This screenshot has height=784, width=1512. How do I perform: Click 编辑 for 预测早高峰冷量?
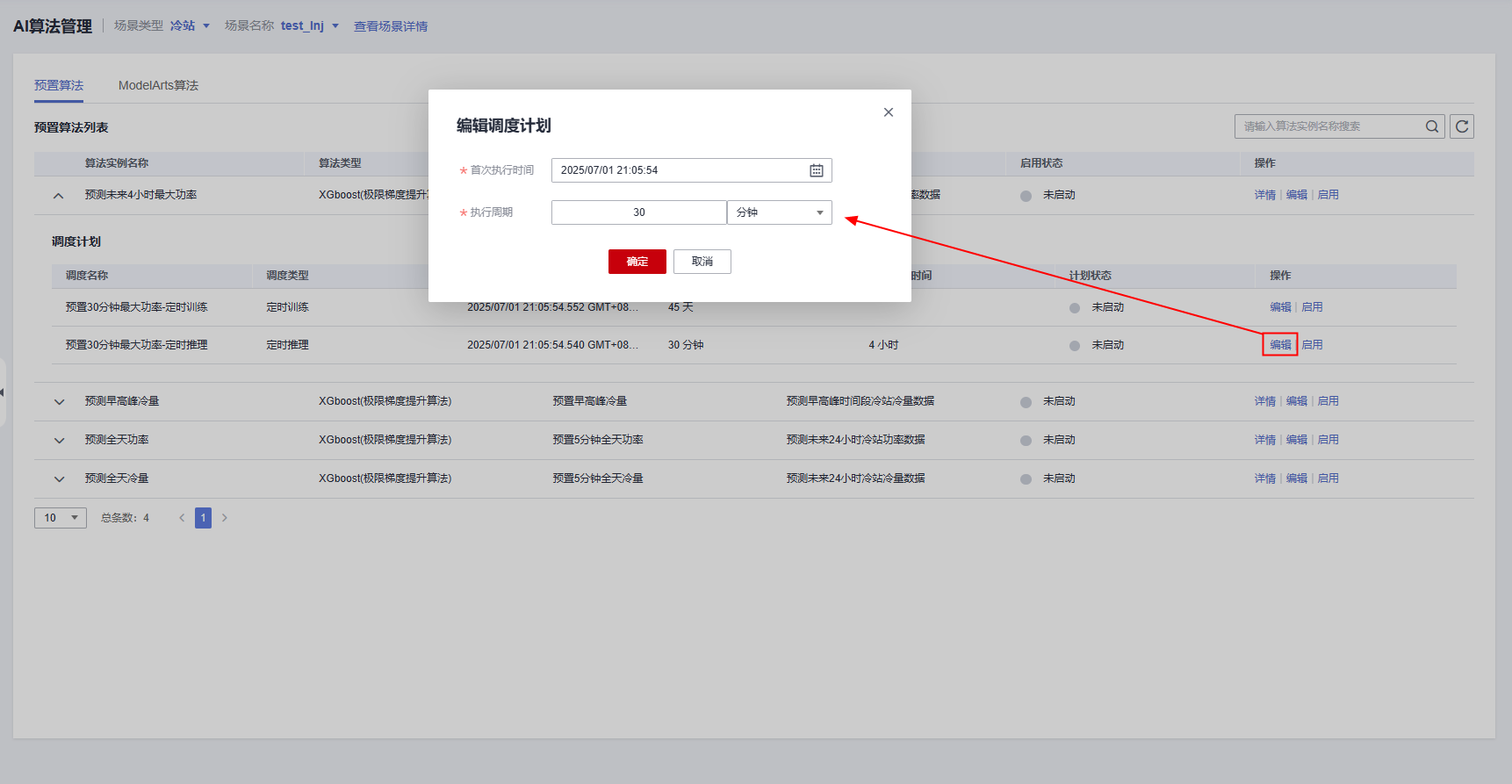point(1297,401)
